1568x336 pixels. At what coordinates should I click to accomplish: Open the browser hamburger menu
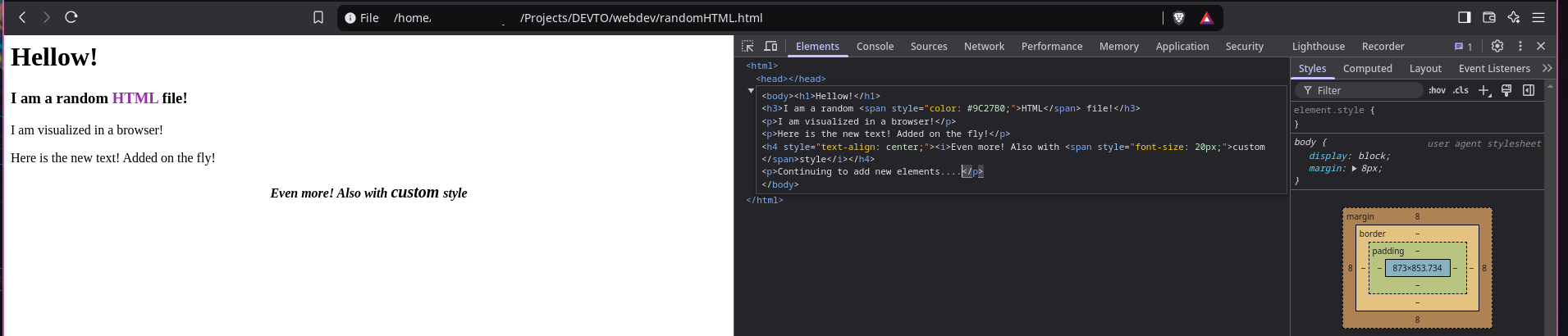(x=1538, y=17)
